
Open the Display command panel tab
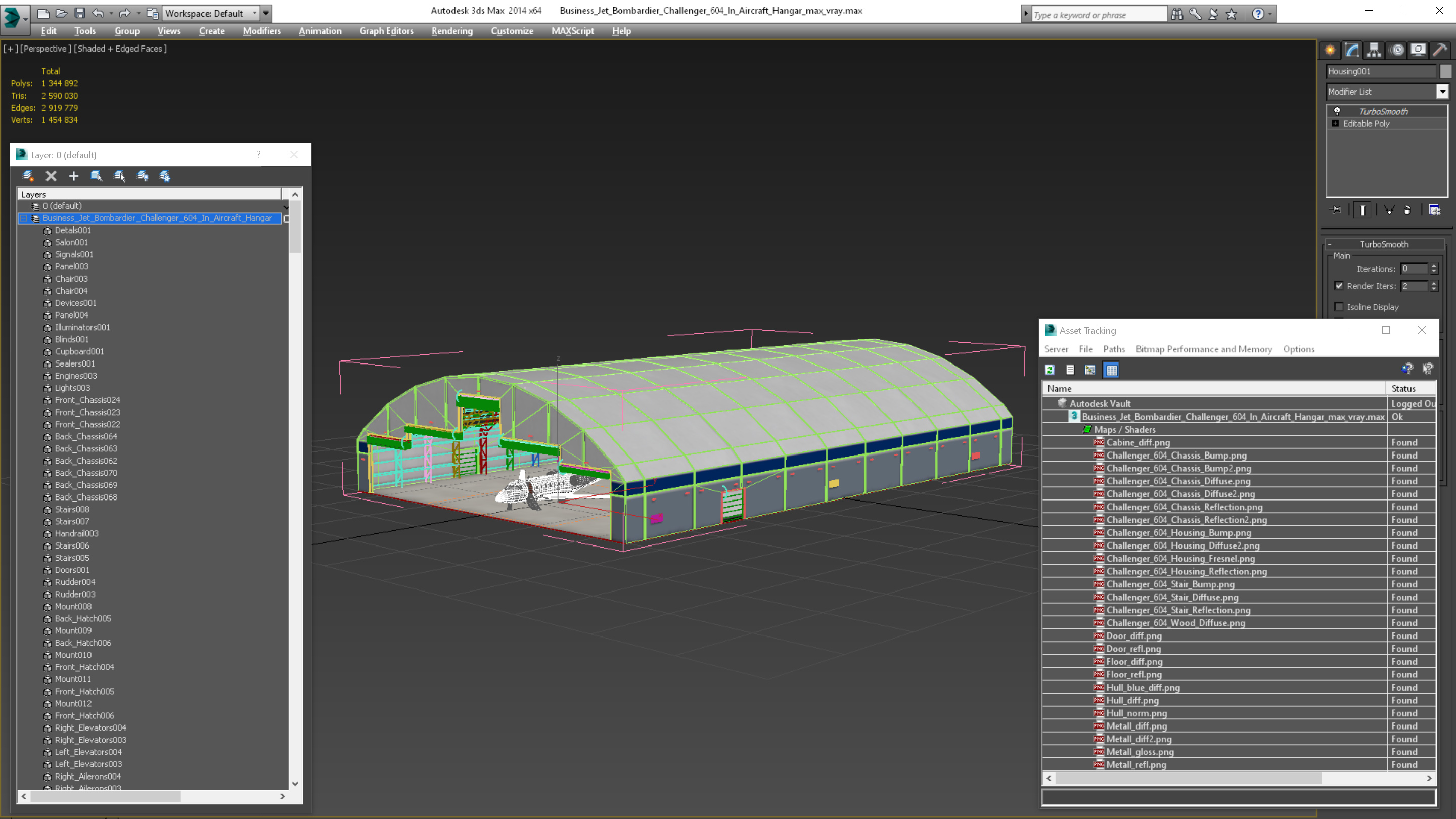point(1418,50)
